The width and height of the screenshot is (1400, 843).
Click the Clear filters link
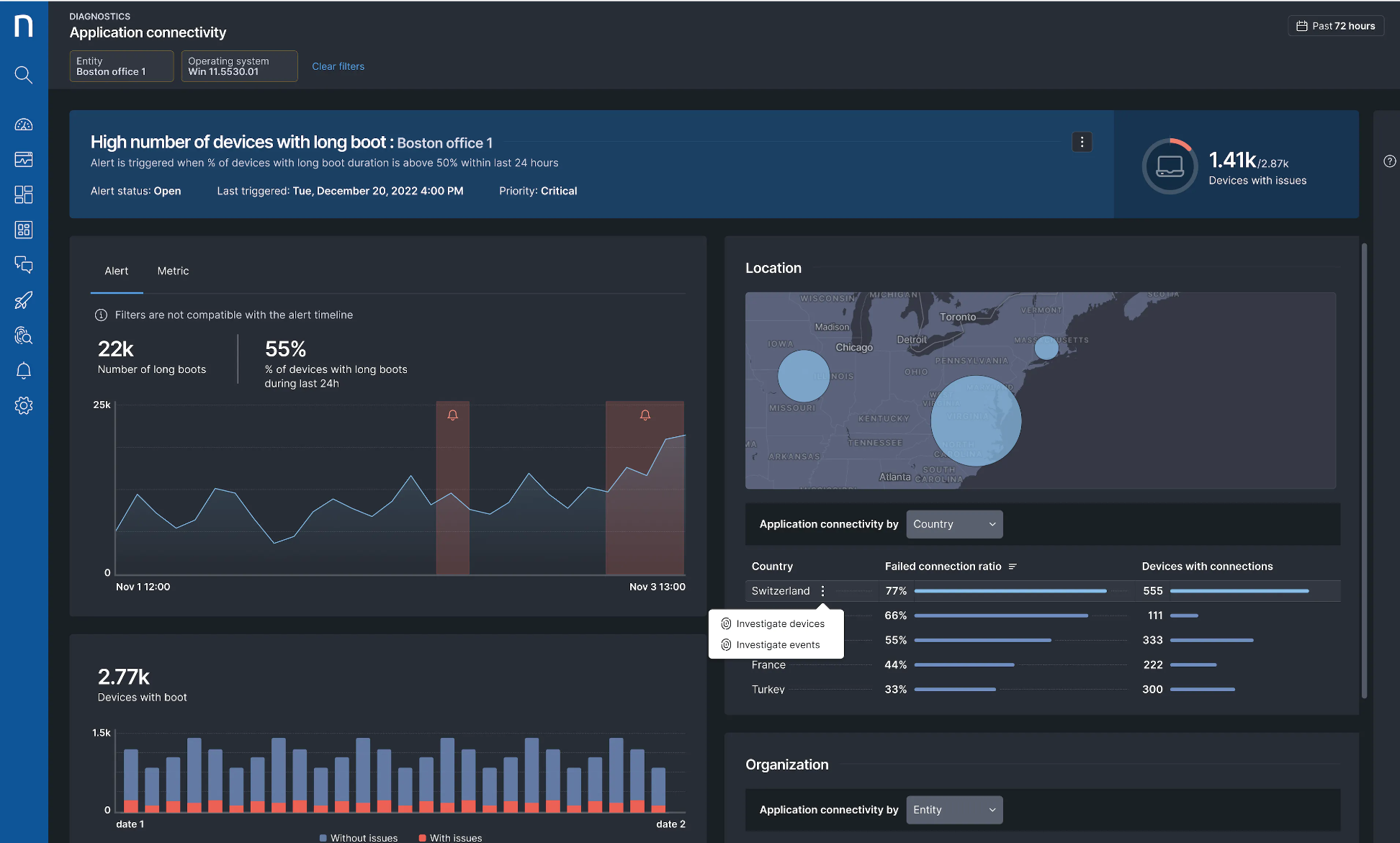pos(338,66)
